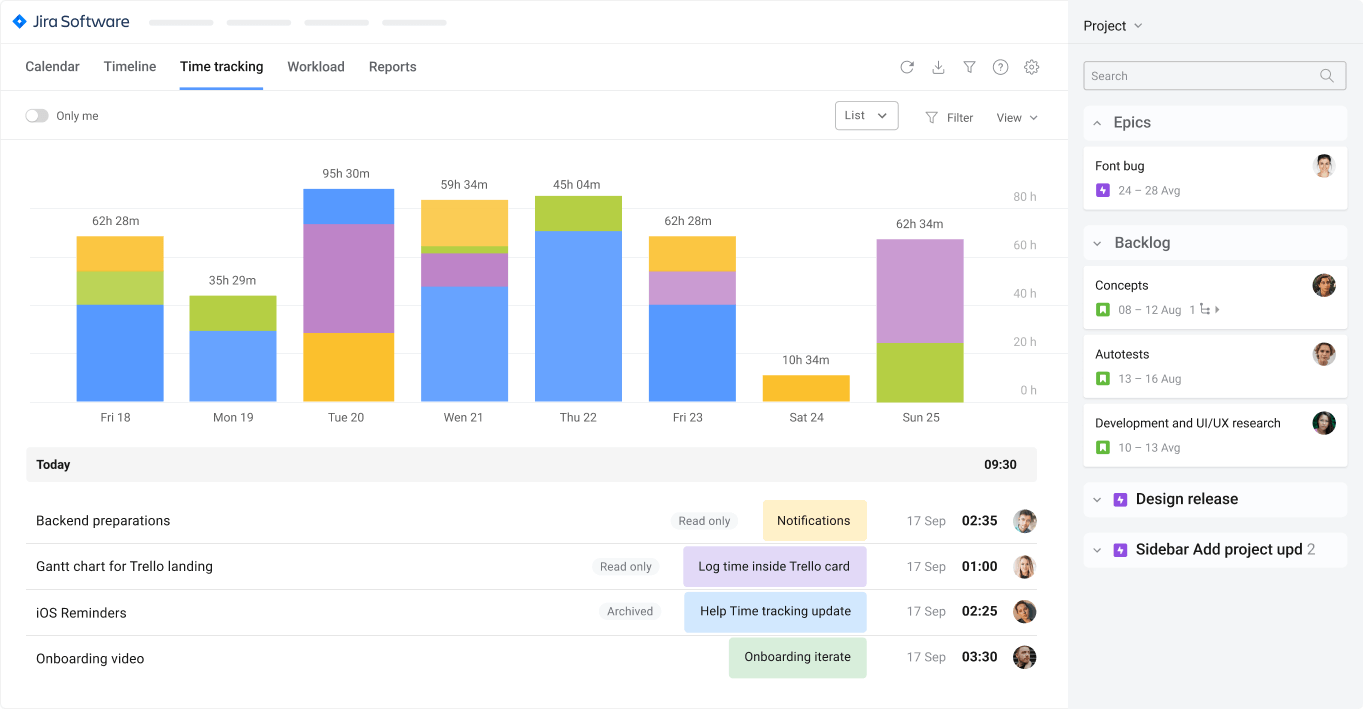Click the Filter button above the chart

point(948,117)
